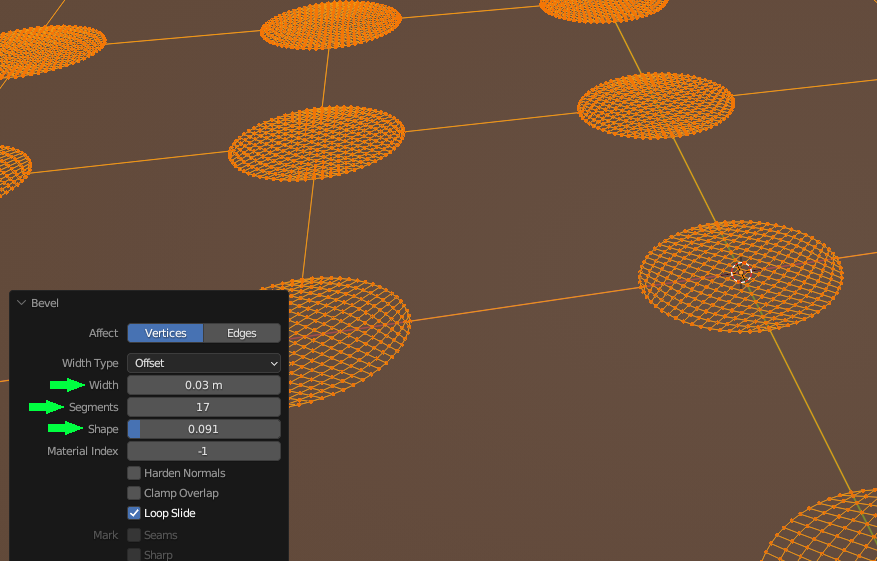Image resolution: width=877 pixels, height=561 pixels.
Task: Click the Width value field
Action: [204, 385]
